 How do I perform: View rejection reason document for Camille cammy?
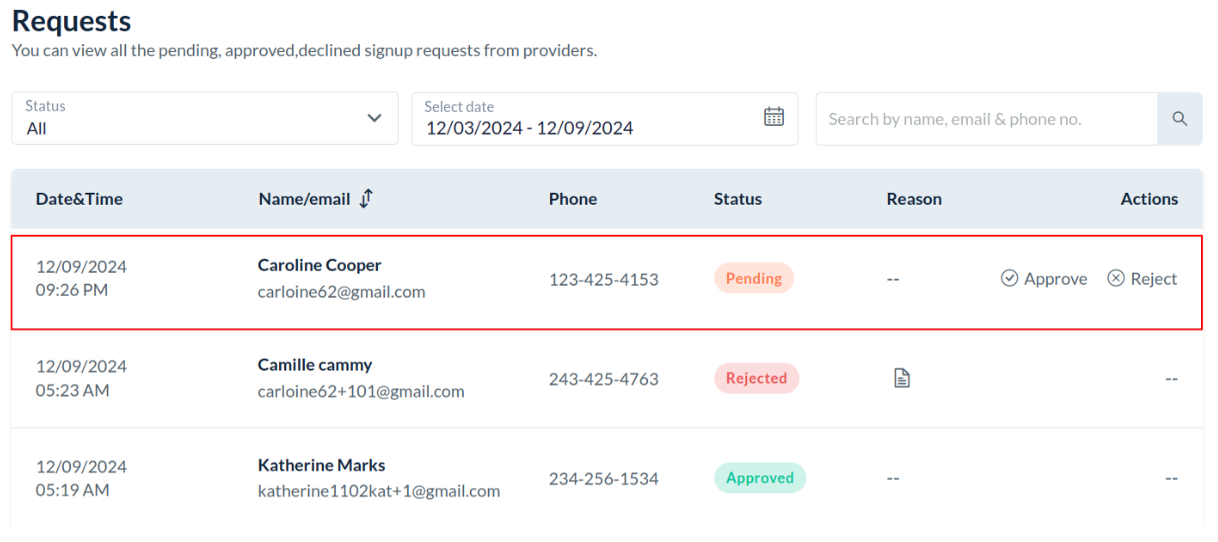coord(902,378)
